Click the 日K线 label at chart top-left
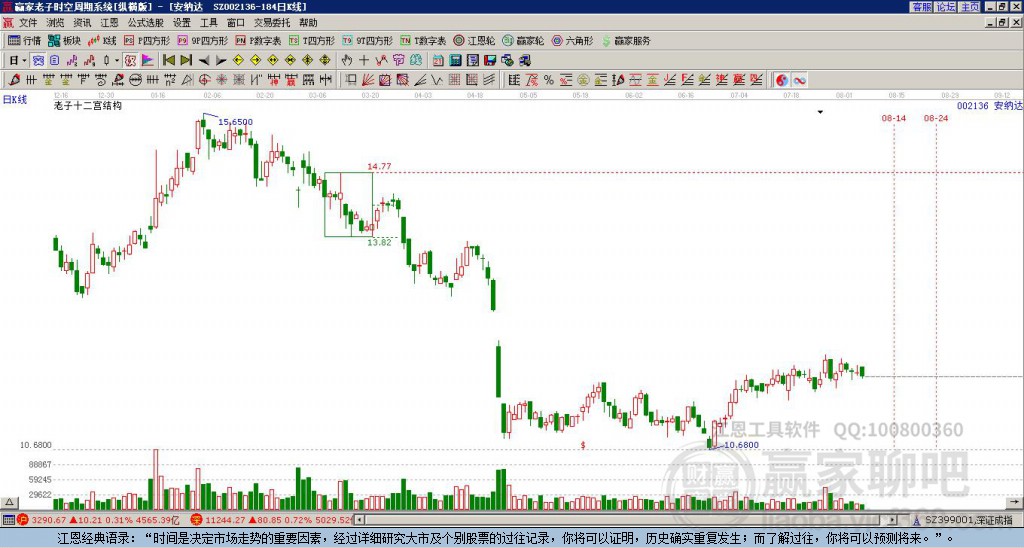The image size is (1024, 548). 15,100
